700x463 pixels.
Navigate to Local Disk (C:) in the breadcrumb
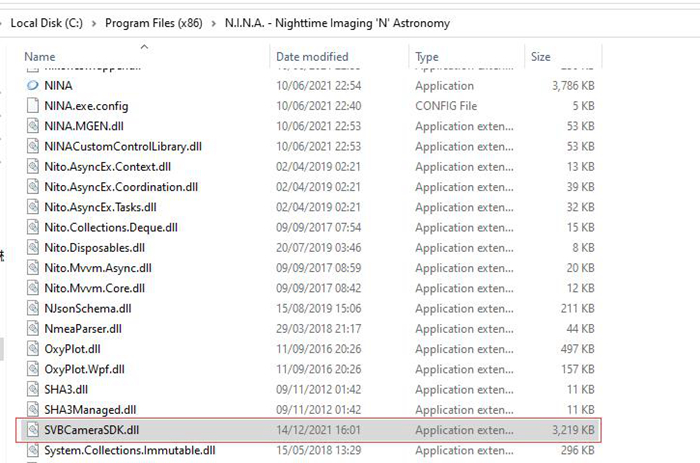click(47, 23)
